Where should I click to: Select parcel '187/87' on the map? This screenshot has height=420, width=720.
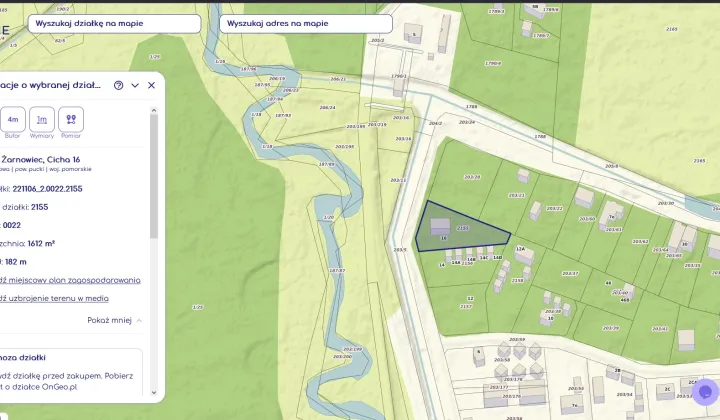point(337,270)
